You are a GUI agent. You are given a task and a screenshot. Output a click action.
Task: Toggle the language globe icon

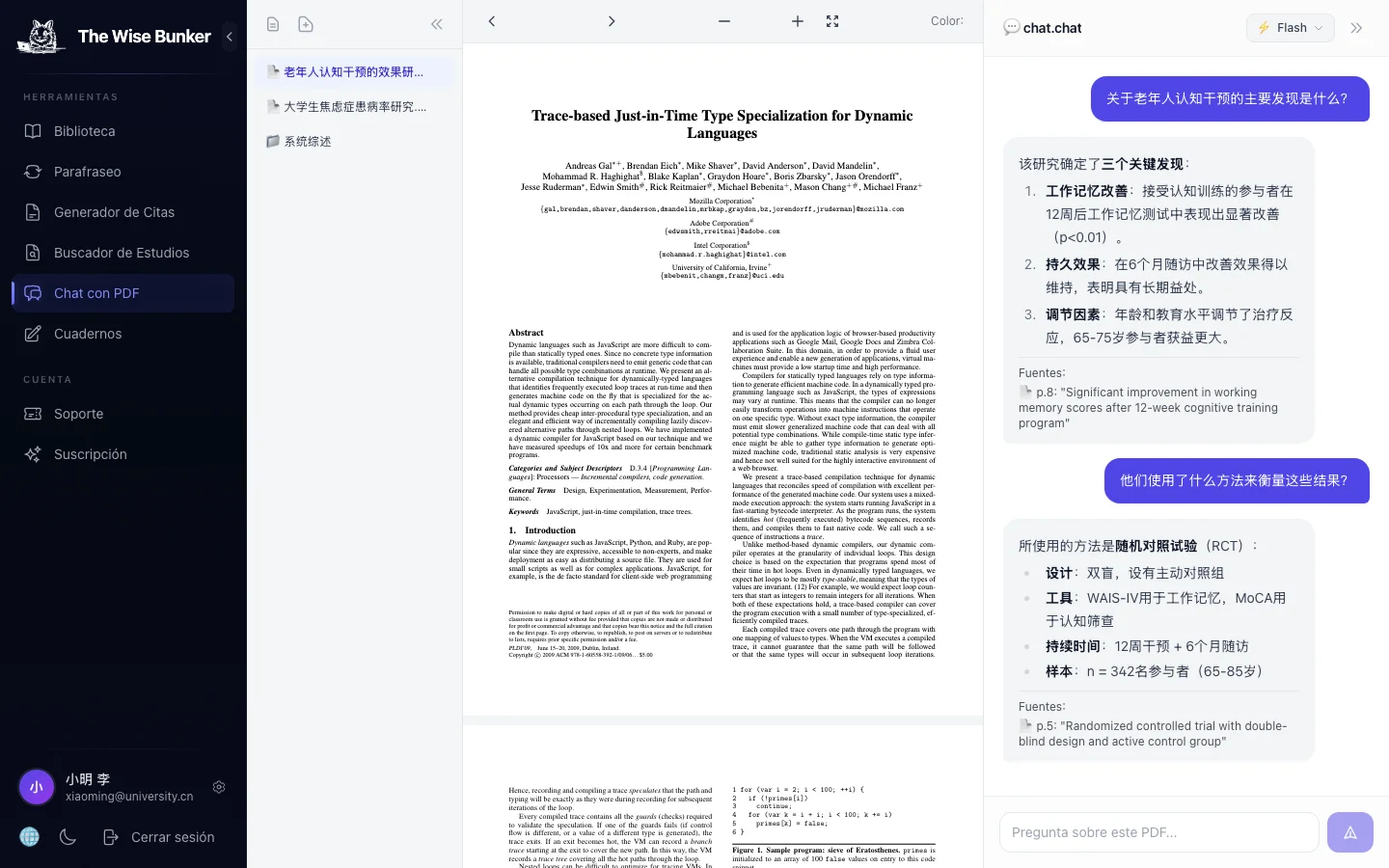click(x=29, y=837)
